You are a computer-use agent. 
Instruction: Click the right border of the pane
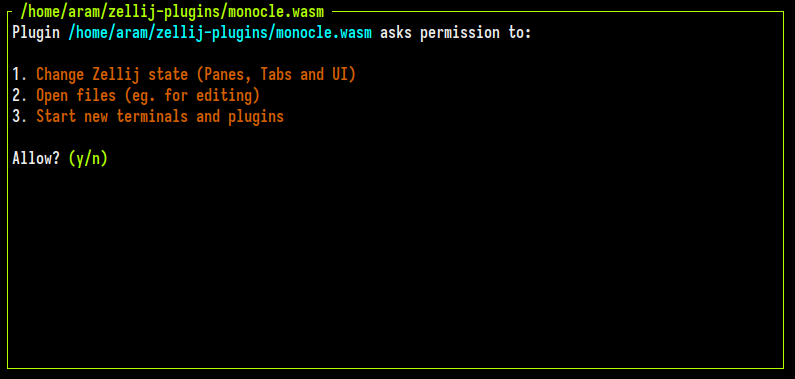pos(784,190)
